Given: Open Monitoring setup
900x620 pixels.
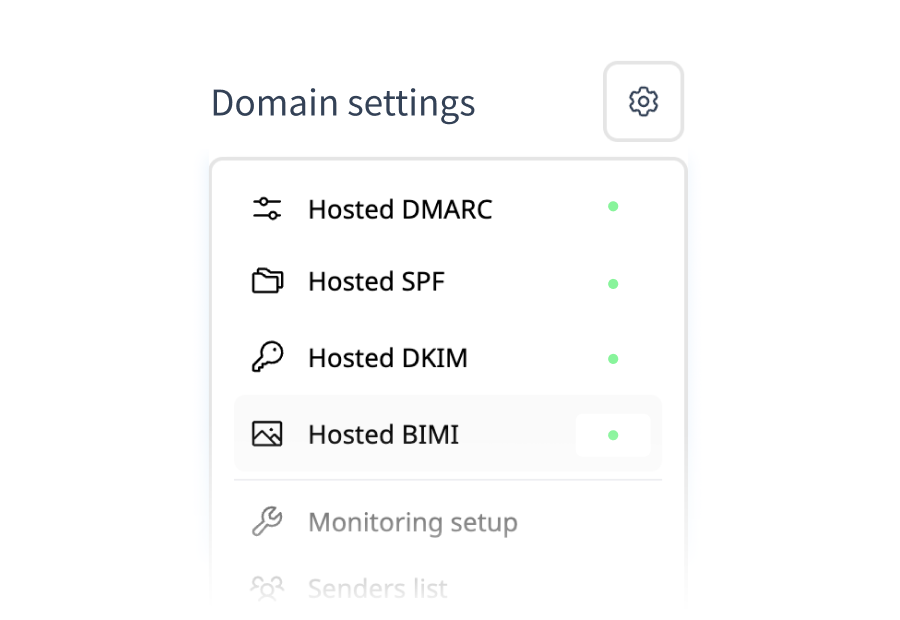Looking at the screenshot, I should (x=448, y=522).
